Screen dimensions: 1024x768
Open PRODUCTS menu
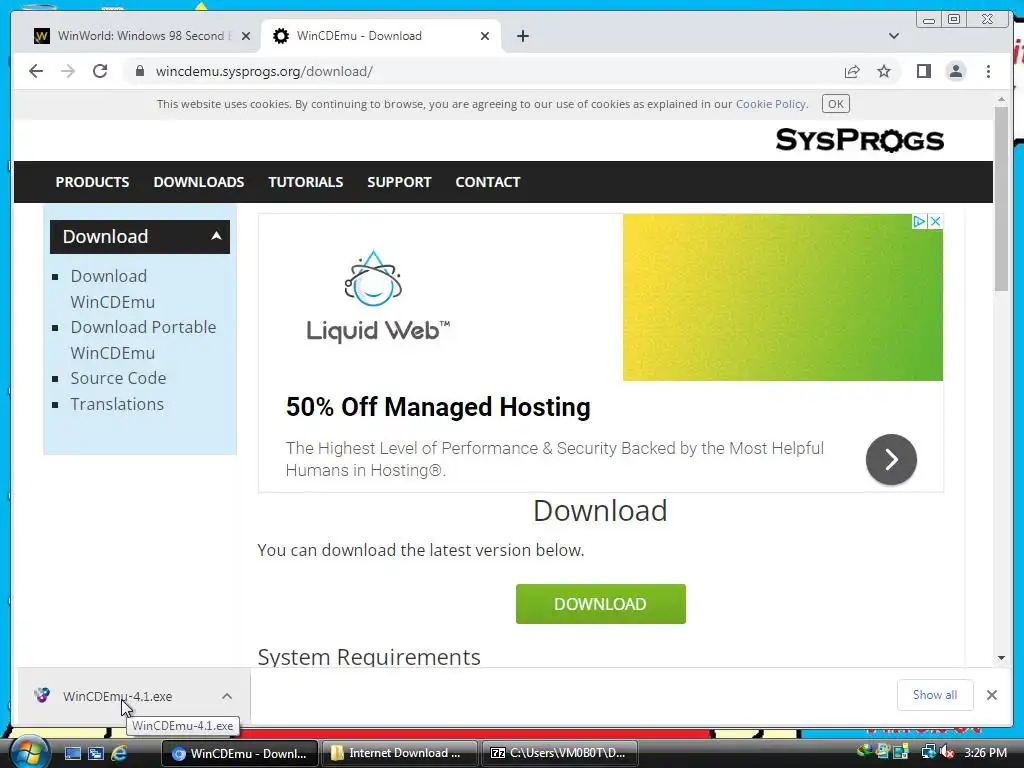pyautogui.click(x=92, y=182)
